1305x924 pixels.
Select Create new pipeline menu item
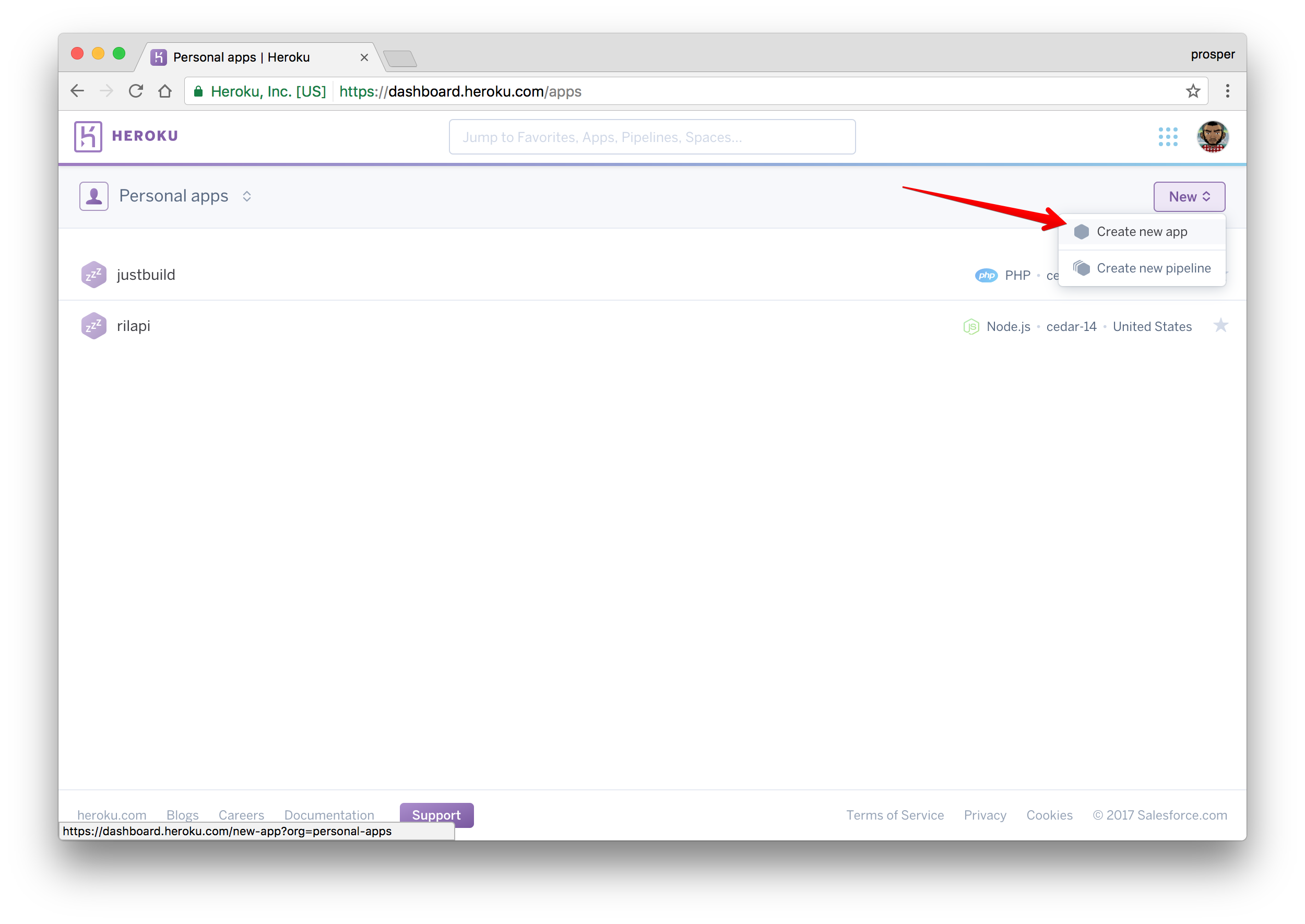pos(1153,268)
